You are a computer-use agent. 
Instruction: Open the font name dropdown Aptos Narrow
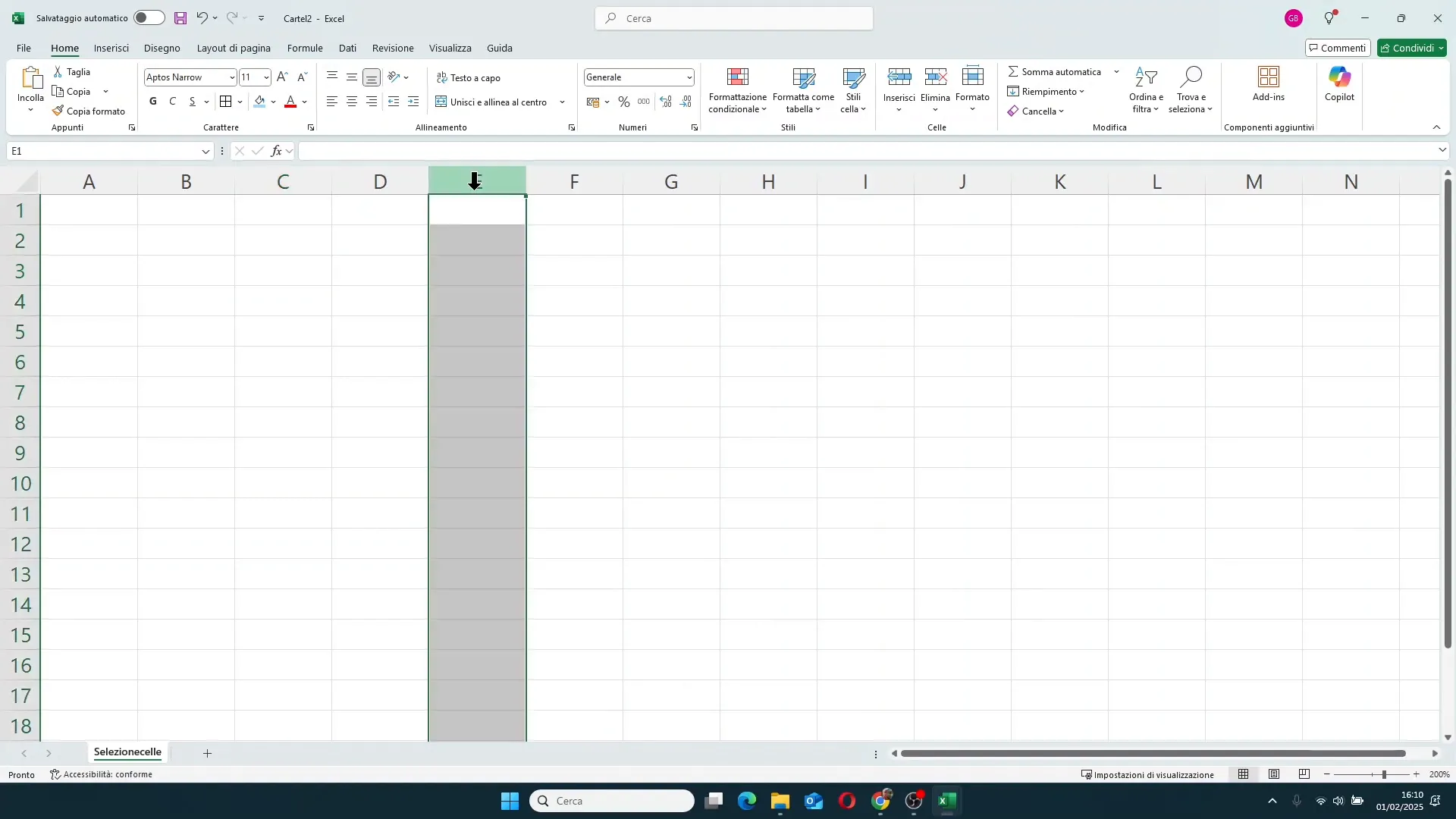tap(232, 77)
